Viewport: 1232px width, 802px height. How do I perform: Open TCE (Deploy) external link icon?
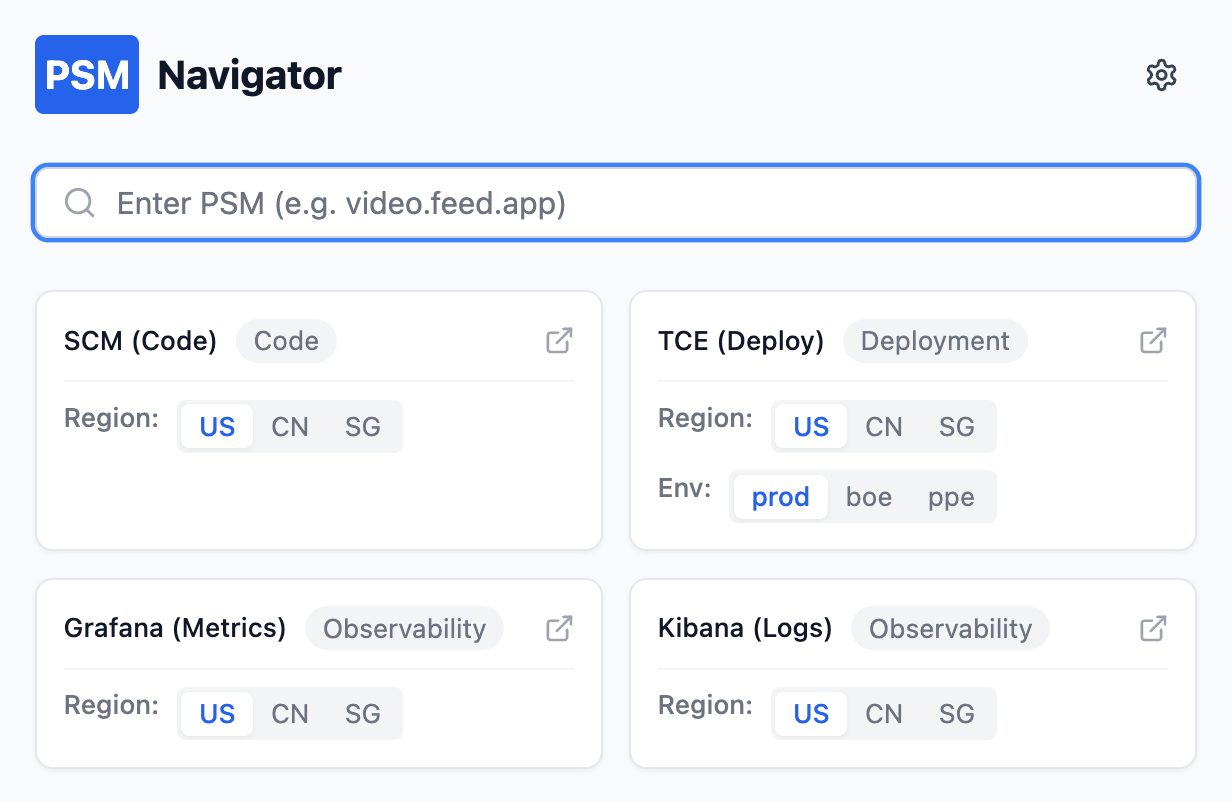[1153, 341]
